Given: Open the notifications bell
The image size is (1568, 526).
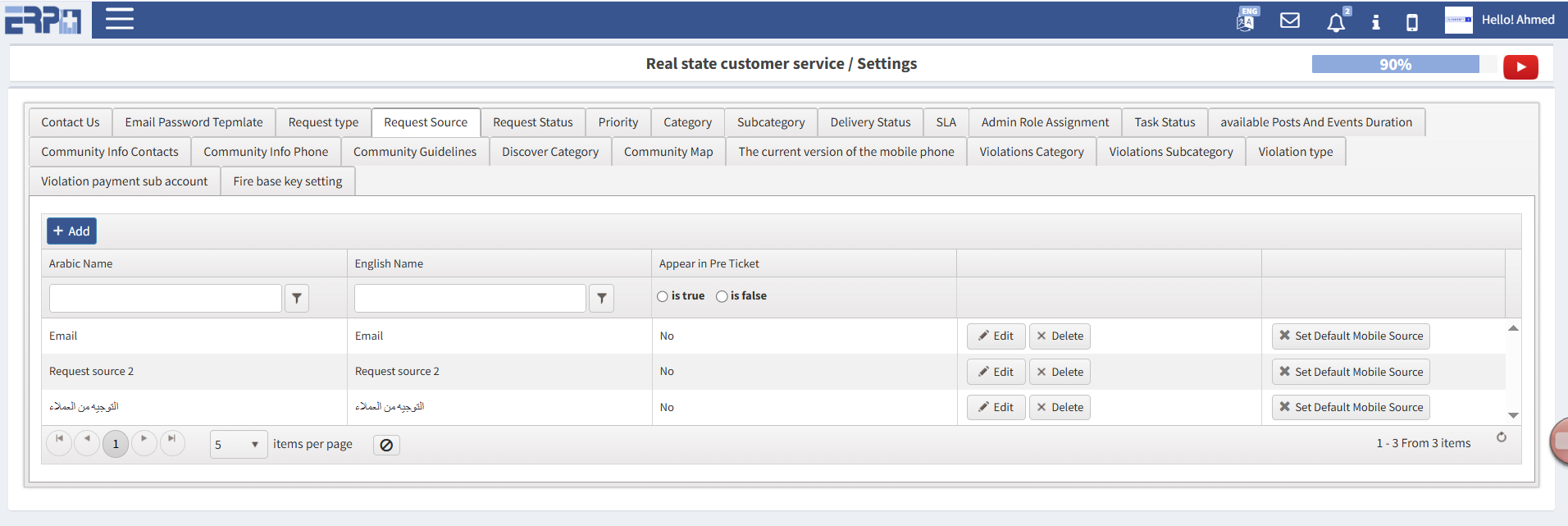Looking at the screenshot, I should [x=1336, y=22].
